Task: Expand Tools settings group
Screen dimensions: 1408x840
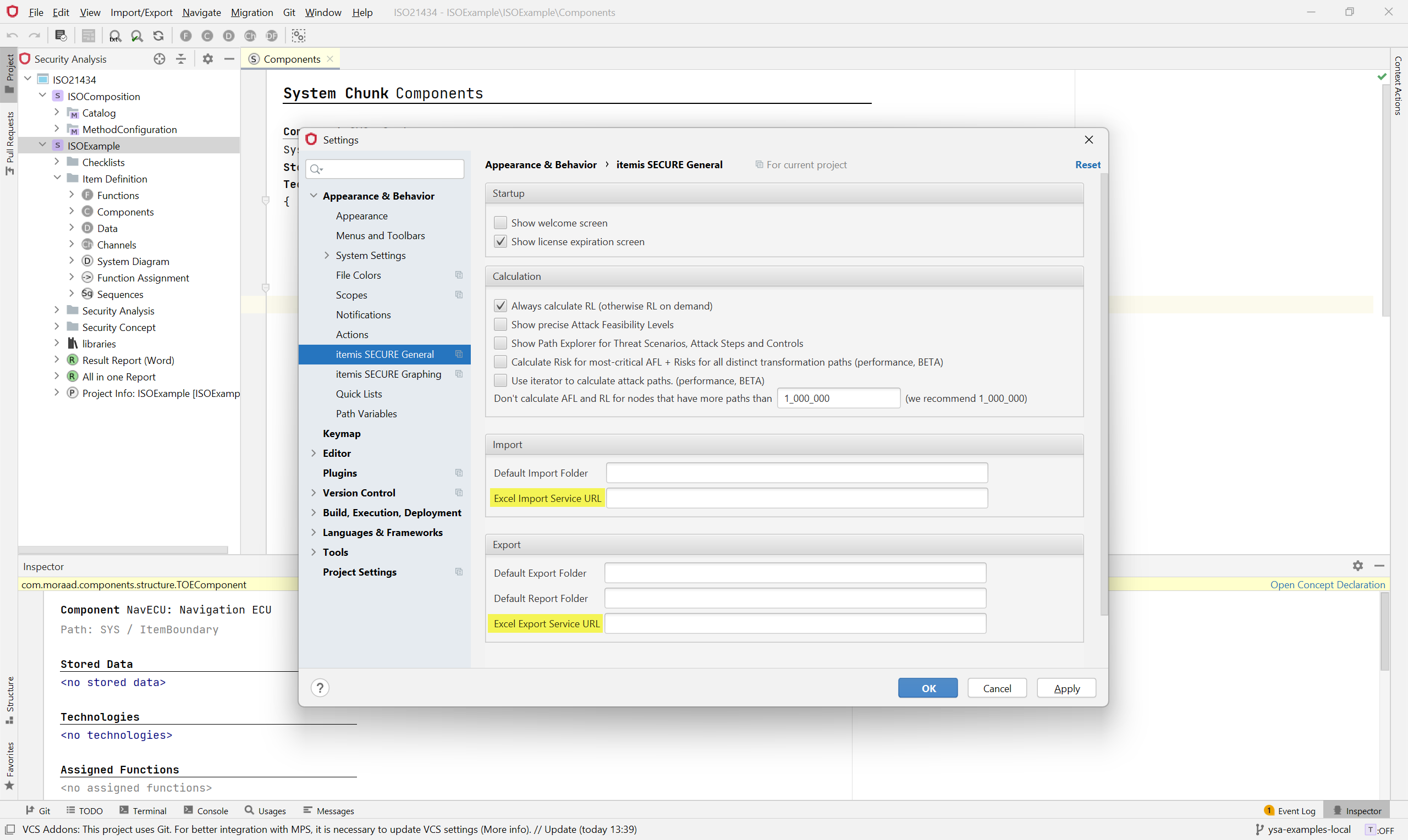Action: coord(313,552)
